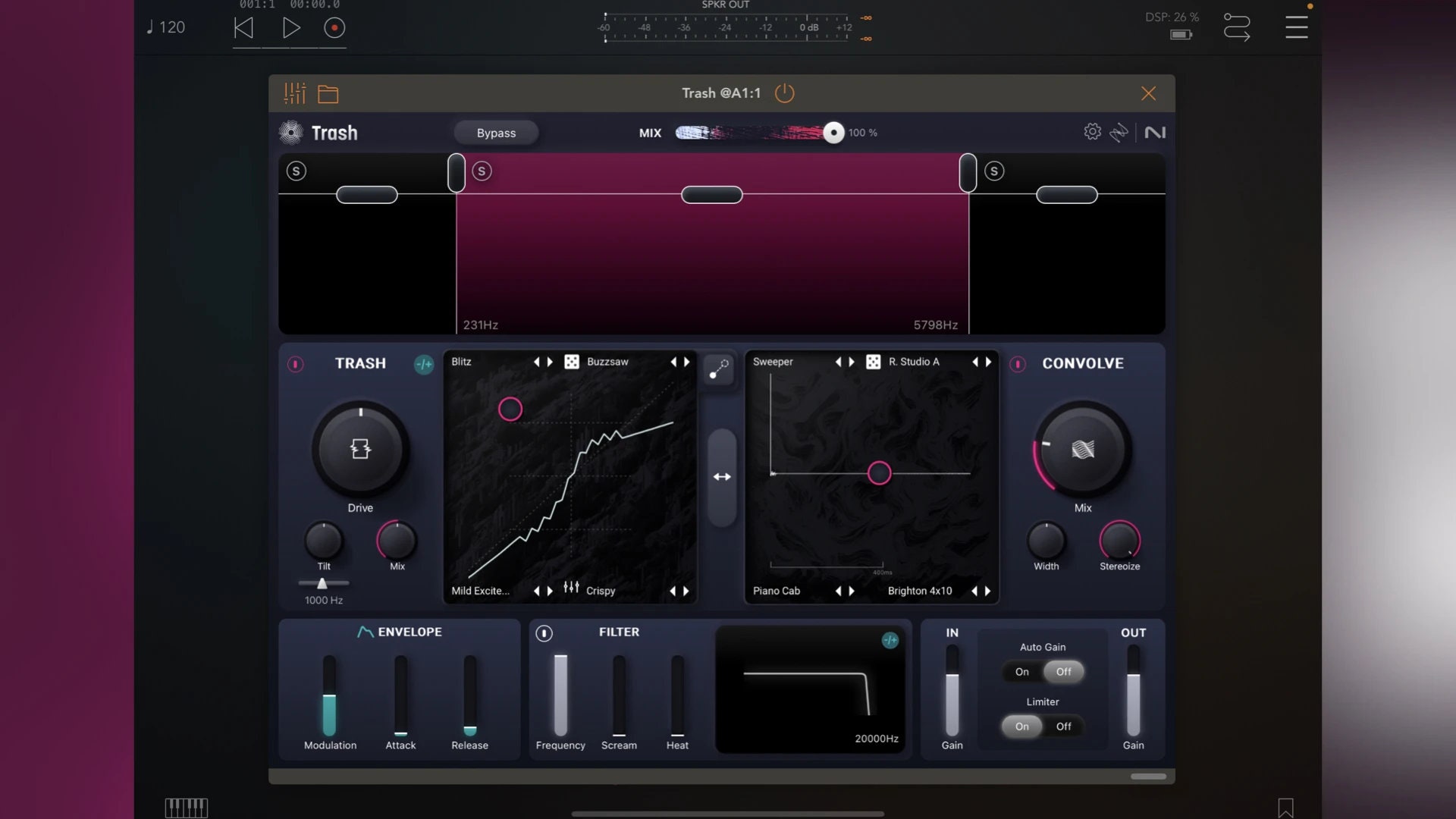1456x819 pixels.
Task: Select next Buzzsaw distortion type
Action: coord(687,362)
